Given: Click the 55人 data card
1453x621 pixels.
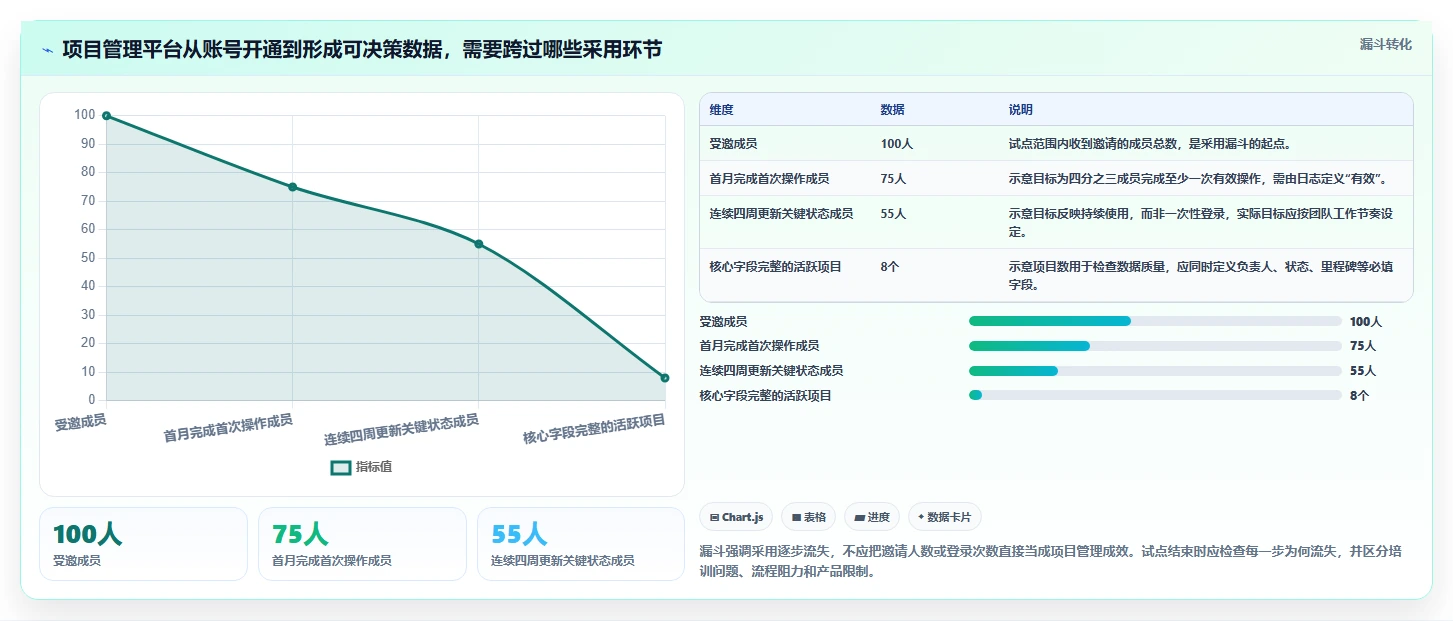Looking at the screenshot, I should 581,544.
